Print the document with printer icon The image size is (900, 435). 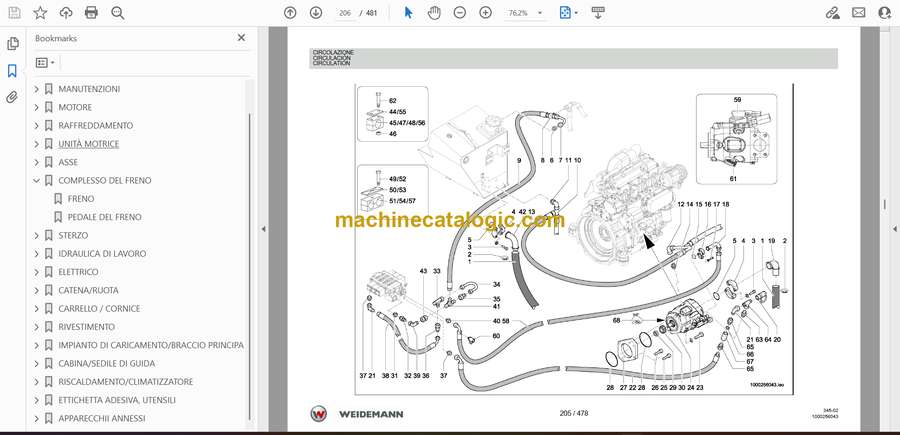[x=91, y=13]
